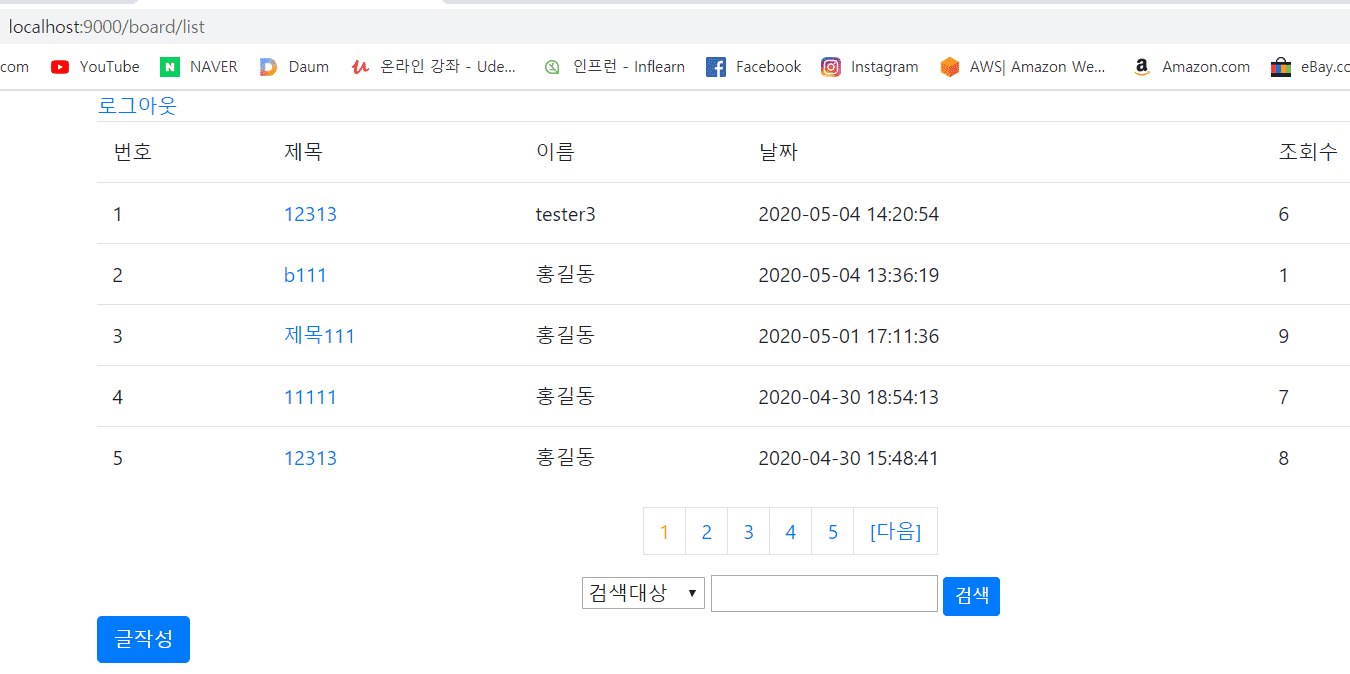1350x674 pixels.
Task: Open the post titled b111
Action: click(305, 275)
